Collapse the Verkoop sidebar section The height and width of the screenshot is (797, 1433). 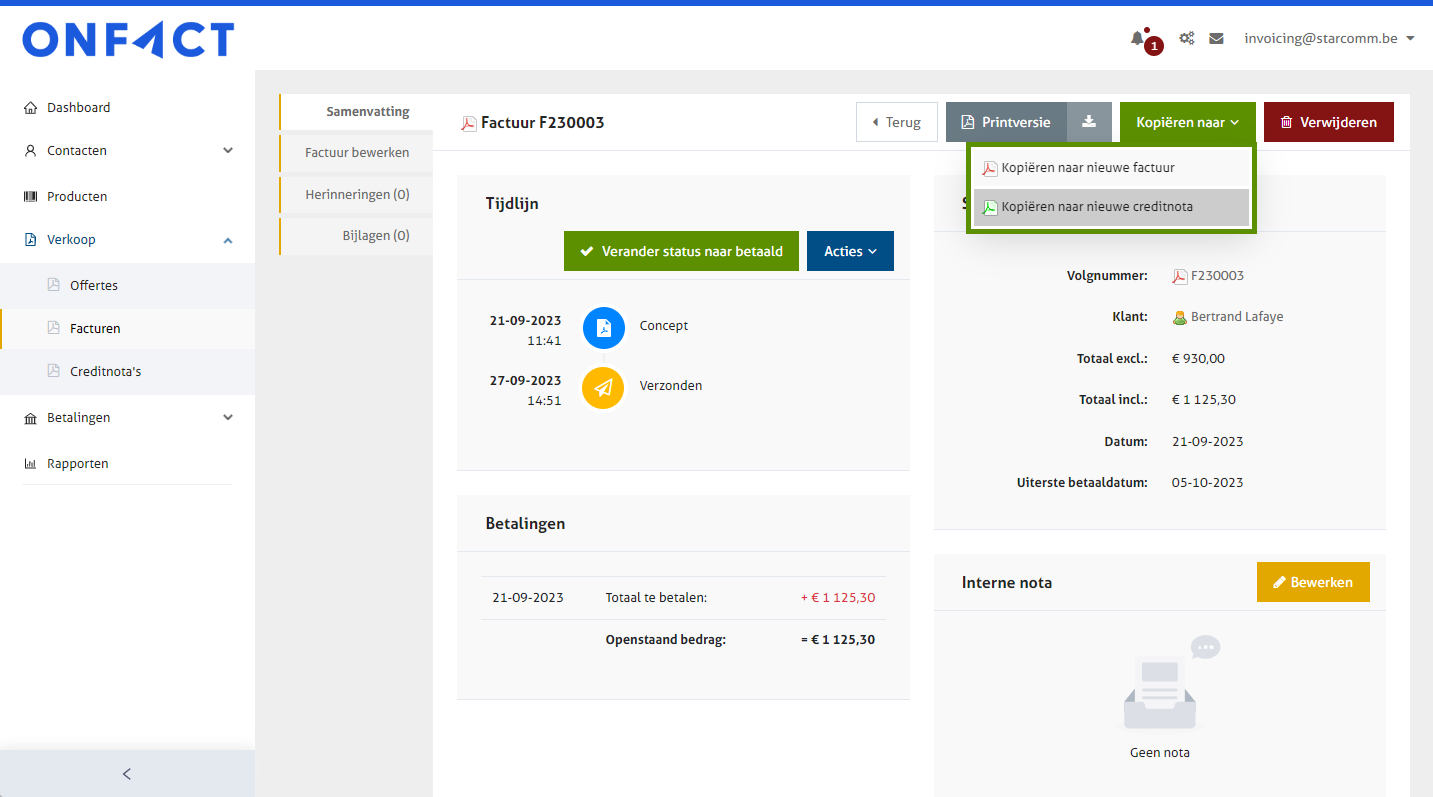pos(227,240)
